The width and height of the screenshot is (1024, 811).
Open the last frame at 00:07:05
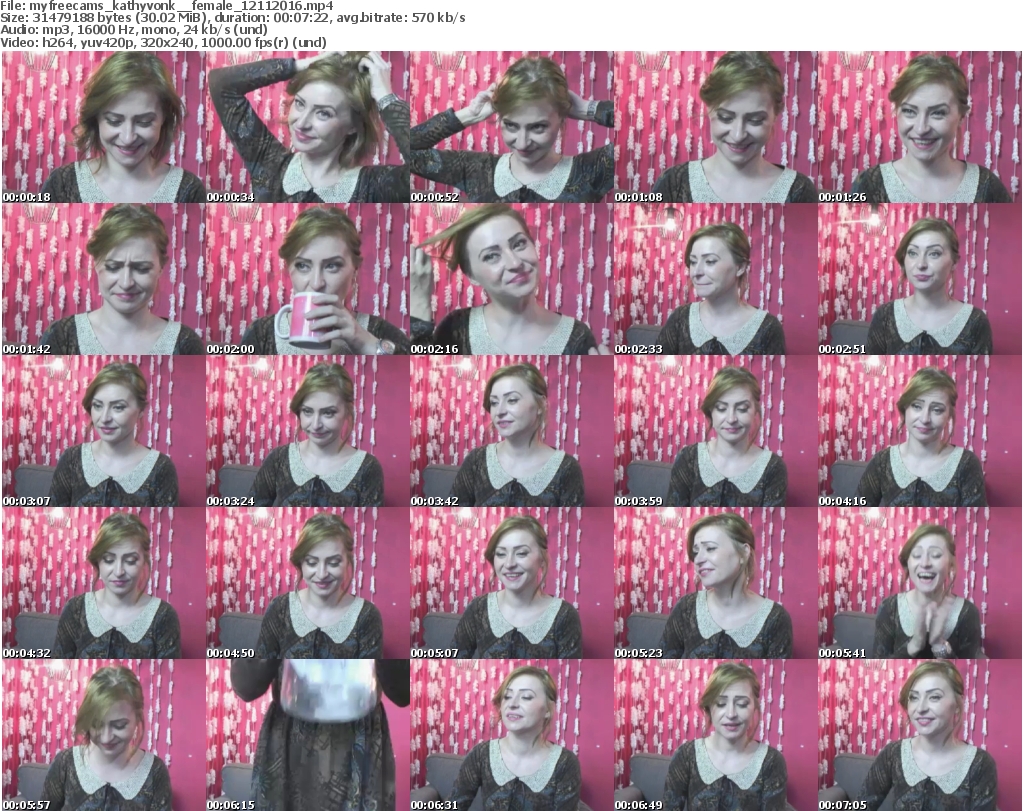919,735
